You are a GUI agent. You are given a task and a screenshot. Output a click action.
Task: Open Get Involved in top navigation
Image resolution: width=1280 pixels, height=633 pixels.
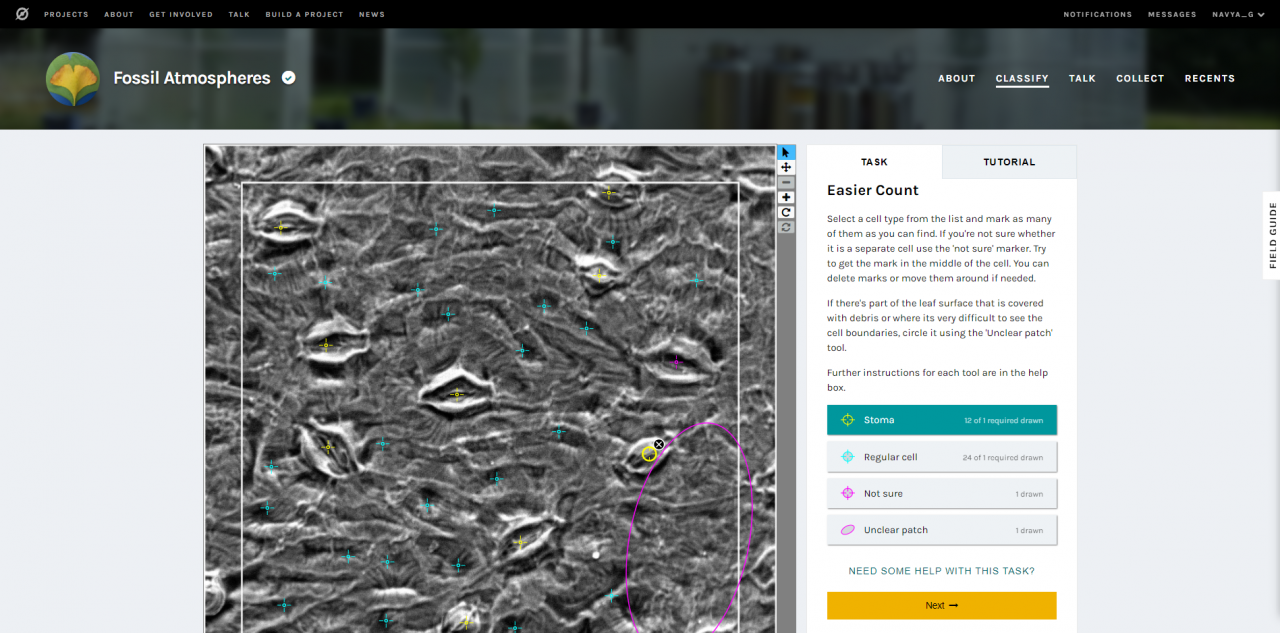click(181, 14)
